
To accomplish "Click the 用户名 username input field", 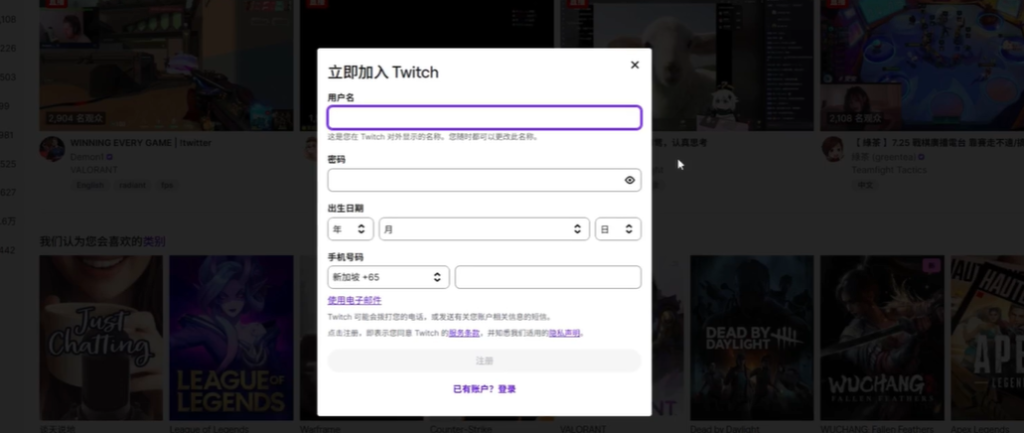I will pyautogui.click(x=484, y=118).
